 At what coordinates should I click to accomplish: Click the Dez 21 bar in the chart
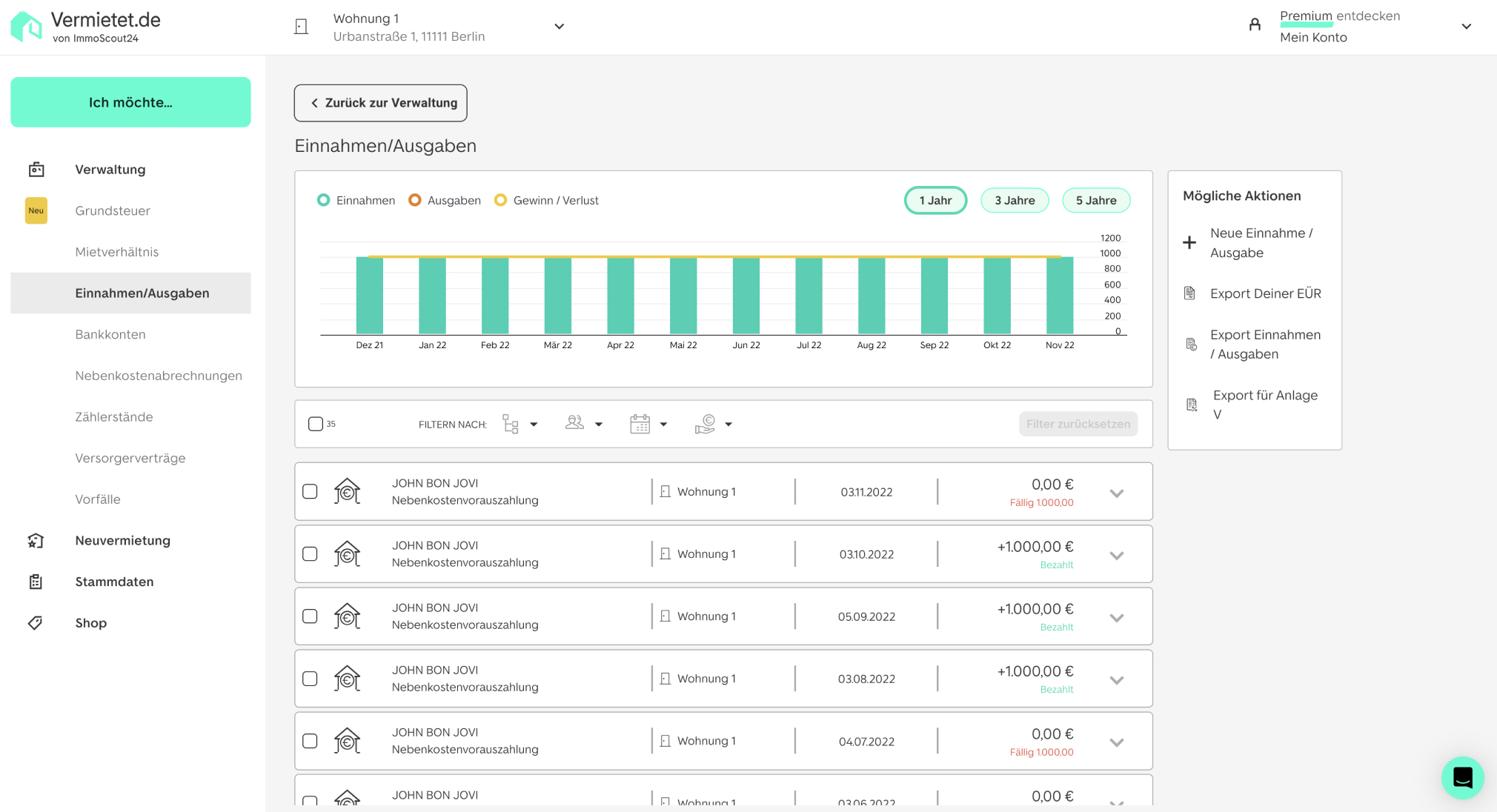(x=370, y=295)
